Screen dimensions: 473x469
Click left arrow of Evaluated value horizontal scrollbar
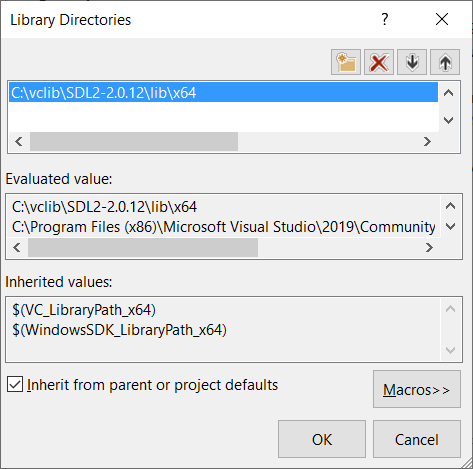tap(17, 247)
